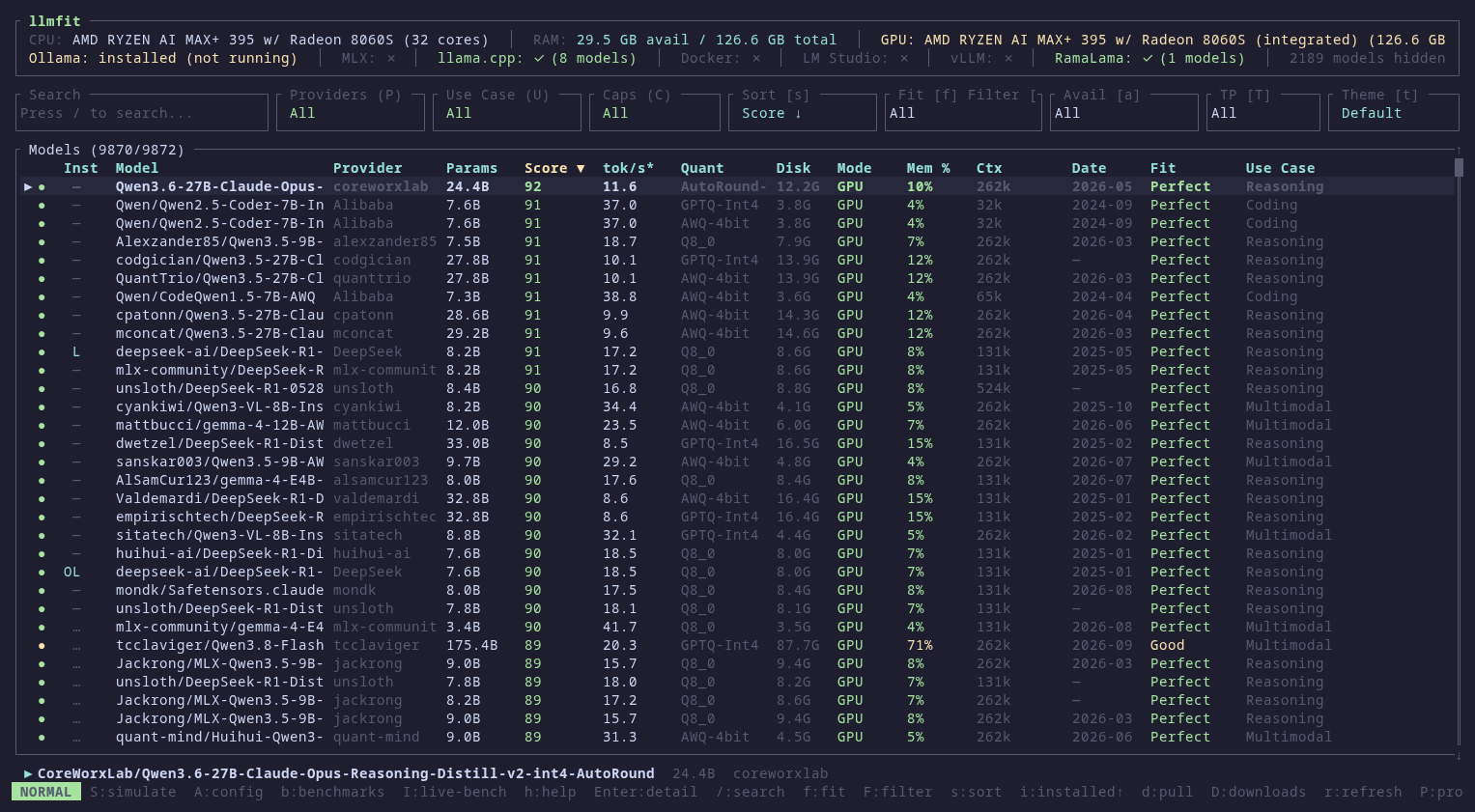This screenshot has width=1475, height=812.
Task: Click the A:config shortcut hint
Action: coord(229,792)
